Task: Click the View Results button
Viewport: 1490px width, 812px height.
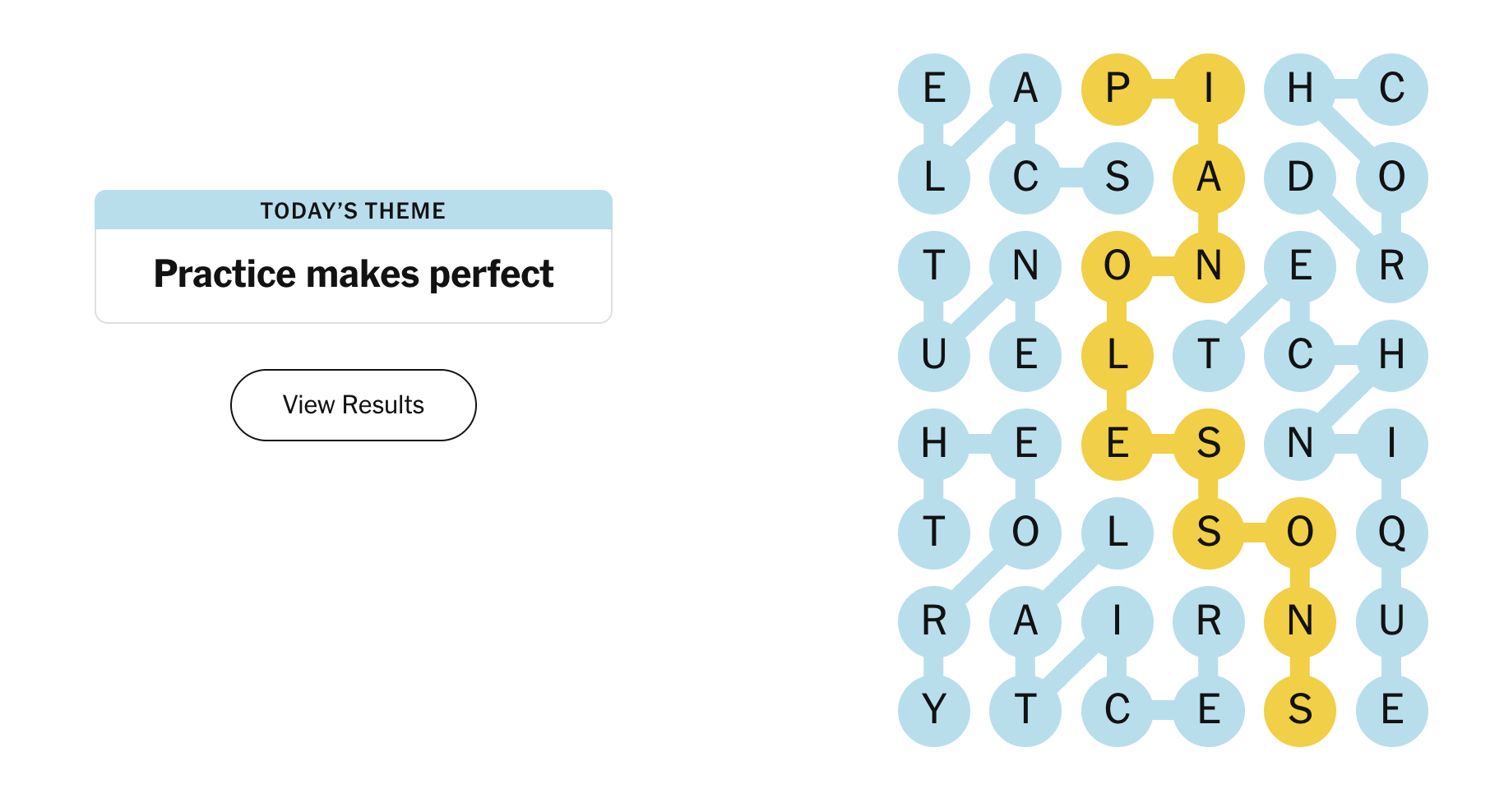Action: [354, 405]
